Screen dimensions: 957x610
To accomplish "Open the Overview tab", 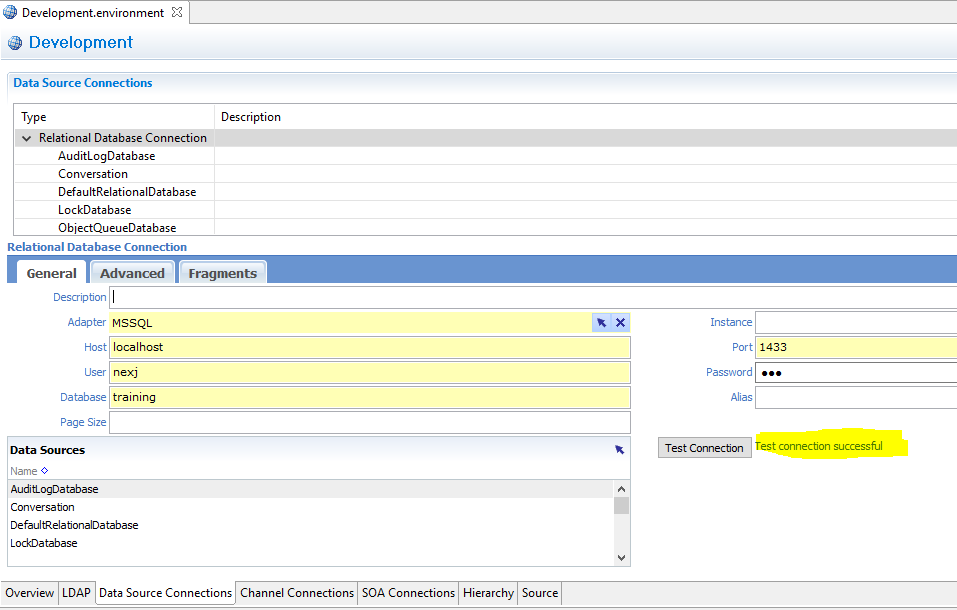I will point(29,593).
